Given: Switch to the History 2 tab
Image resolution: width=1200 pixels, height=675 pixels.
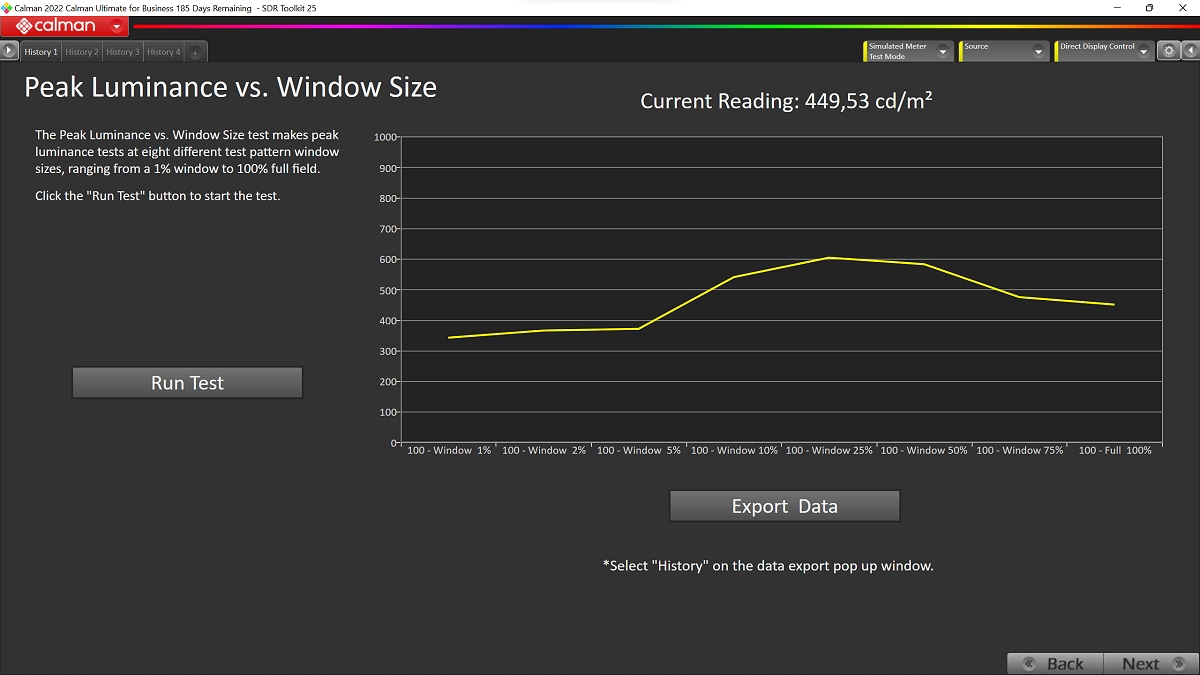Looking at the screenshot, I should (82, 52).
